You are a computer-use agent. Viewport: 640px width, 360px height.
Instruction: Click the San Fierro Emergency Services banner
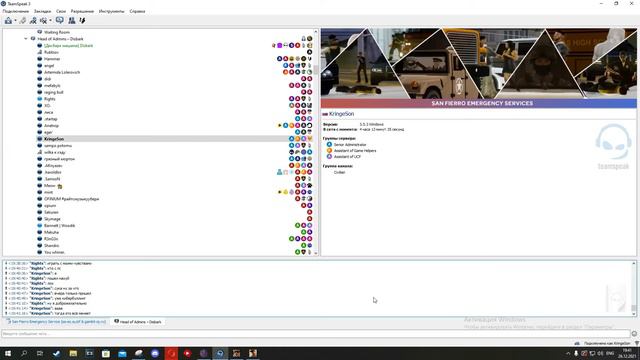click(x=478, y=68)
